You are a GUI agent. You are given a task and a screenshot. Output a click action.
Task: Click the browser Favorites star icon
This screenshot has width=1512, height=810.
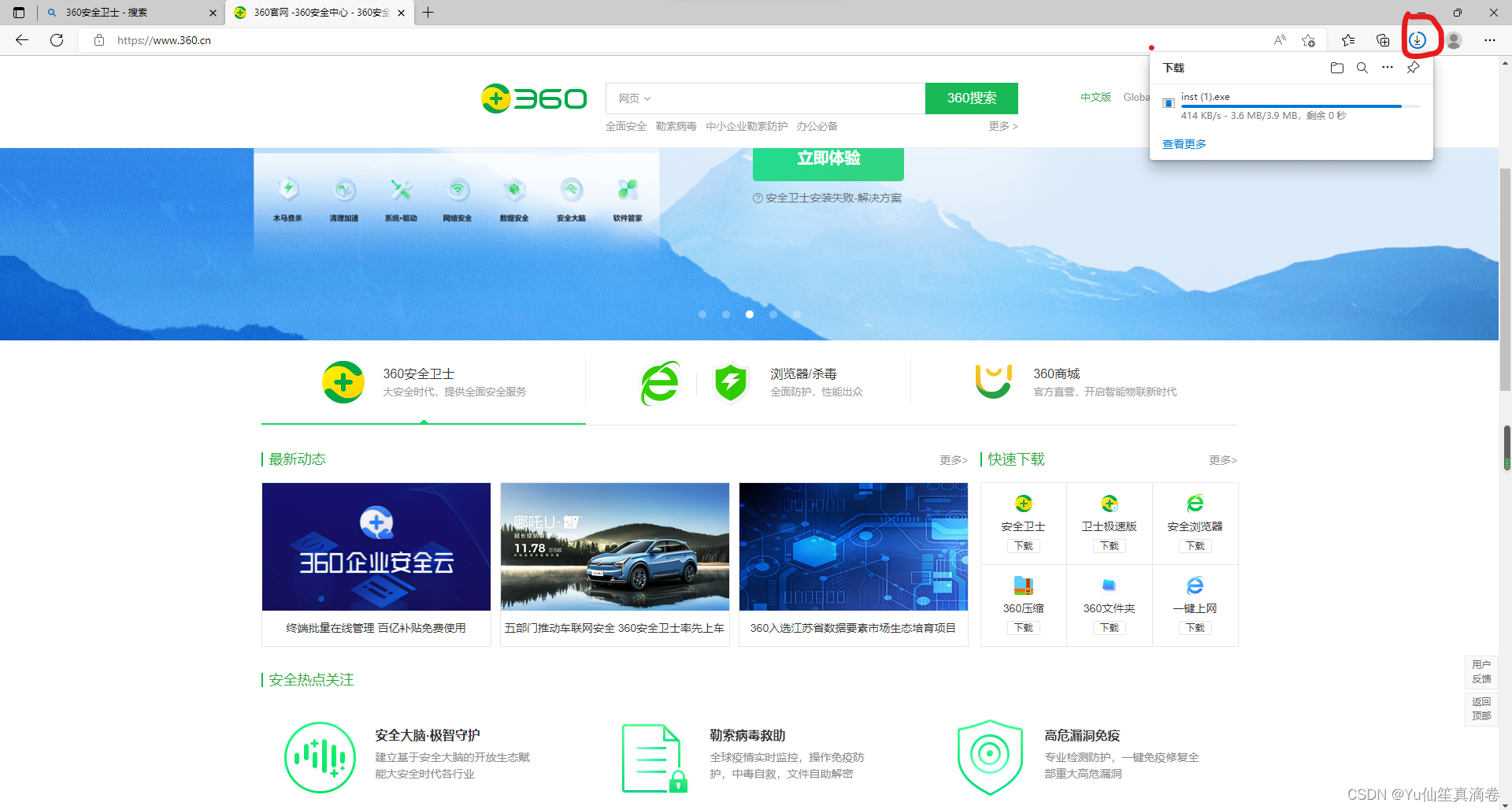1348,40
